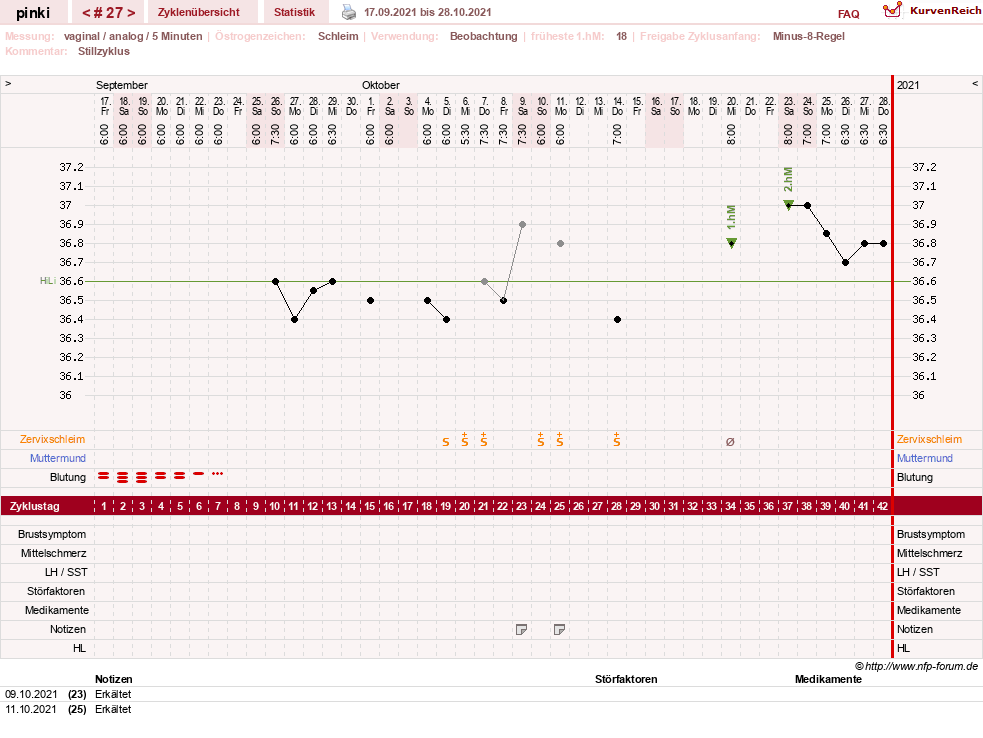Open the note icon on cycle day 25
This screenshot has height=738, width=983.
click(560, 630)
